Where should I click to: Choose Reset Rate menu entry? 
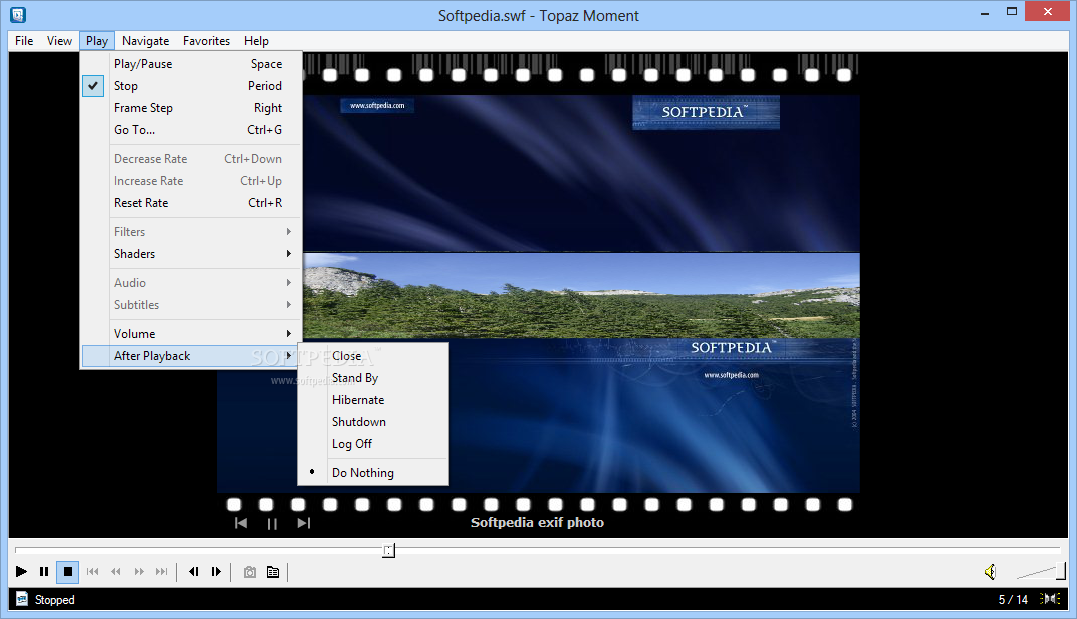tap(192, 203)
